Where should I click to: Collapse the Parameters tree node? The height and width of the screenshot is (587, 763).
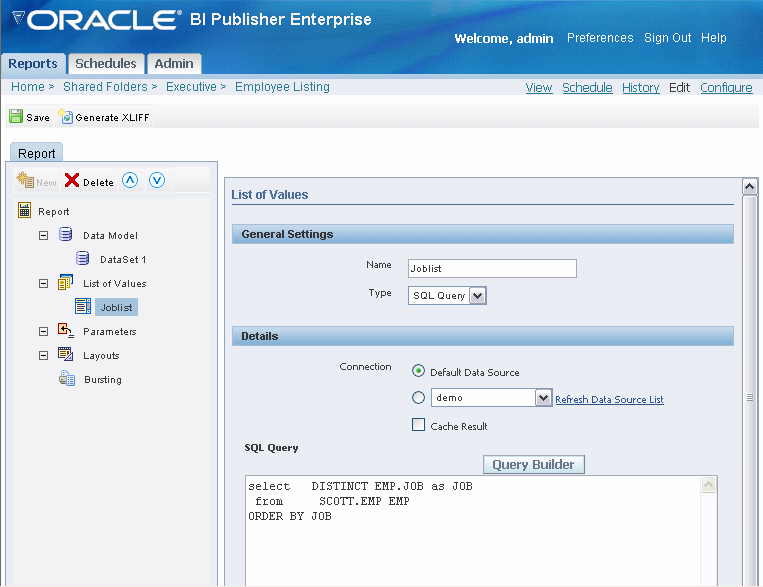coord(43,331)
